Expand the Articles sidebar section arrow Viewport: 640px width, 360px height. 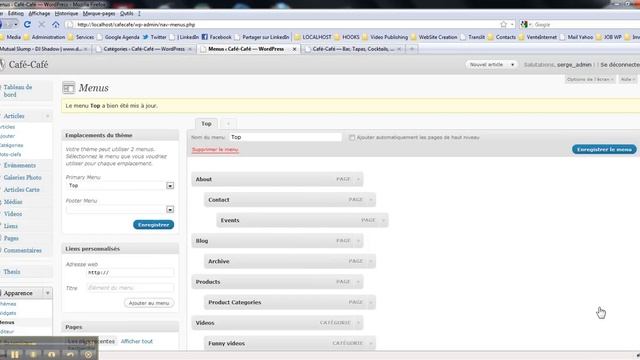click(x=47, y=116)
